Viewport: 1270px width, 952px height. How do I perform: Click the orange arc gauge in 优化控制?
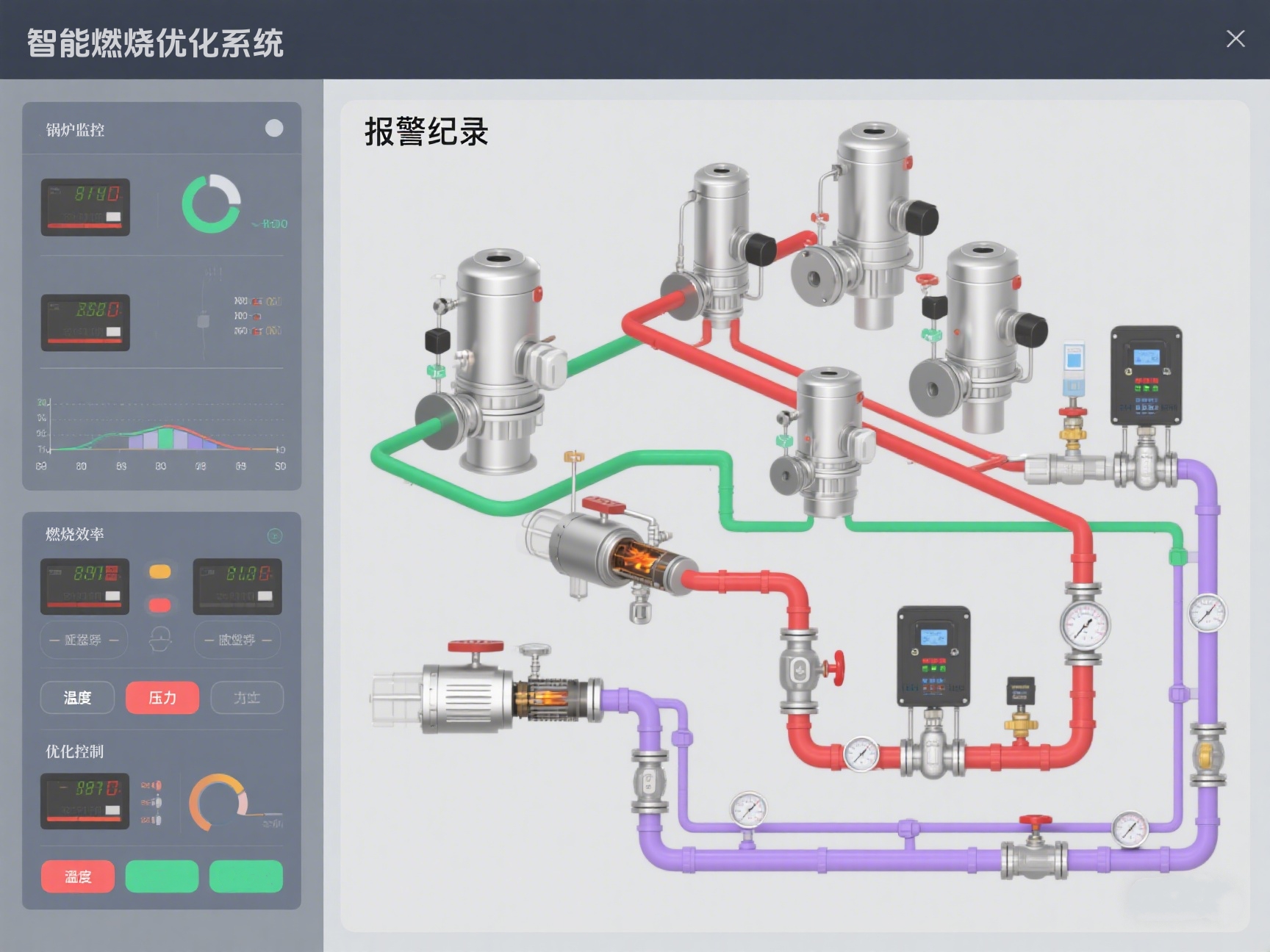pyautogui.click(x=217, y=802)
